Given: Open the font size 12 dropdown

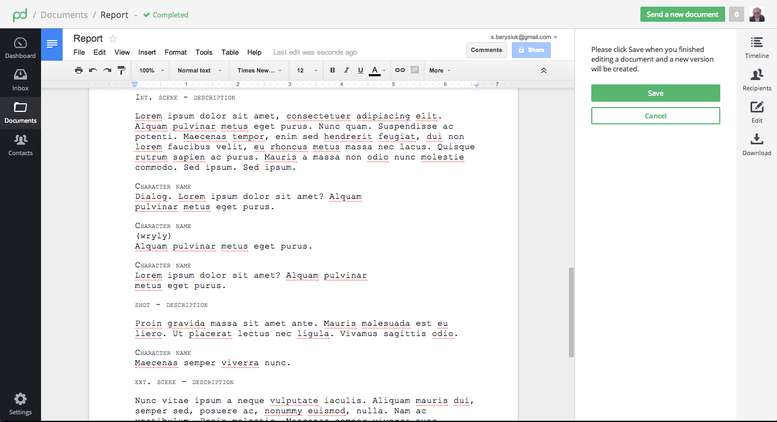Looking at the screenshot, I should click(307, 70).
